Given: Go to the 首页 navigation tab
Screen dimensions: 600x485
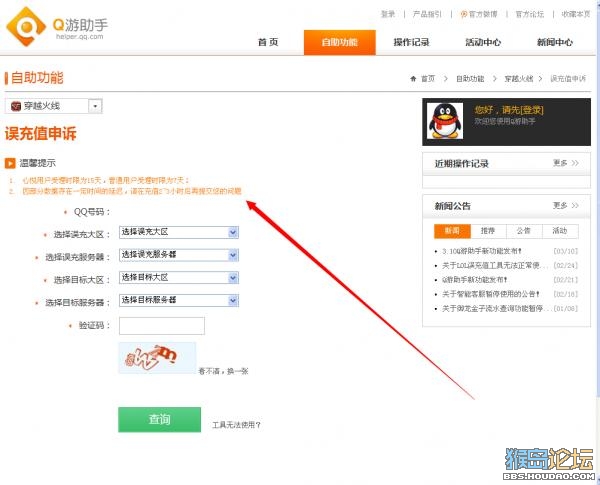Looking at the screenshot, I should tap(268, 42).
